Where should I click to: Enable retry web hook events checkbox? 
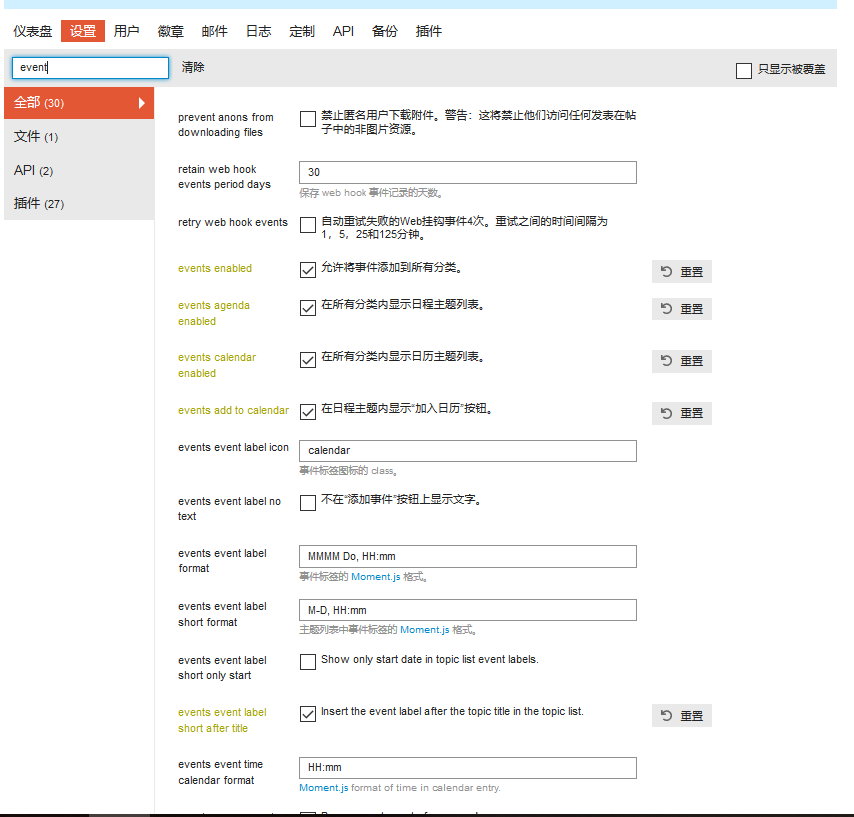[308, 225]
